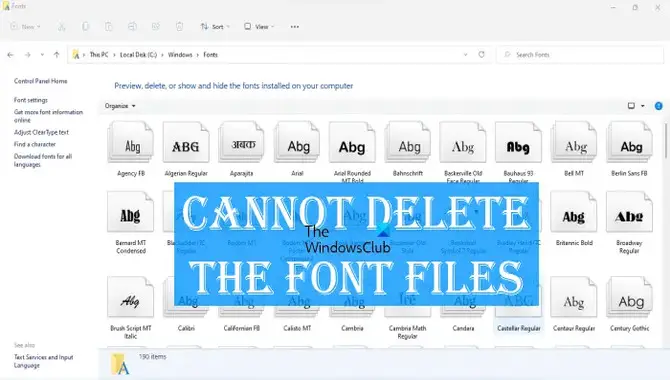Refresh the Fonts folder view
The width and height of the screenshot is (670, 380).
pyautogui.click(x=482, y=55)
